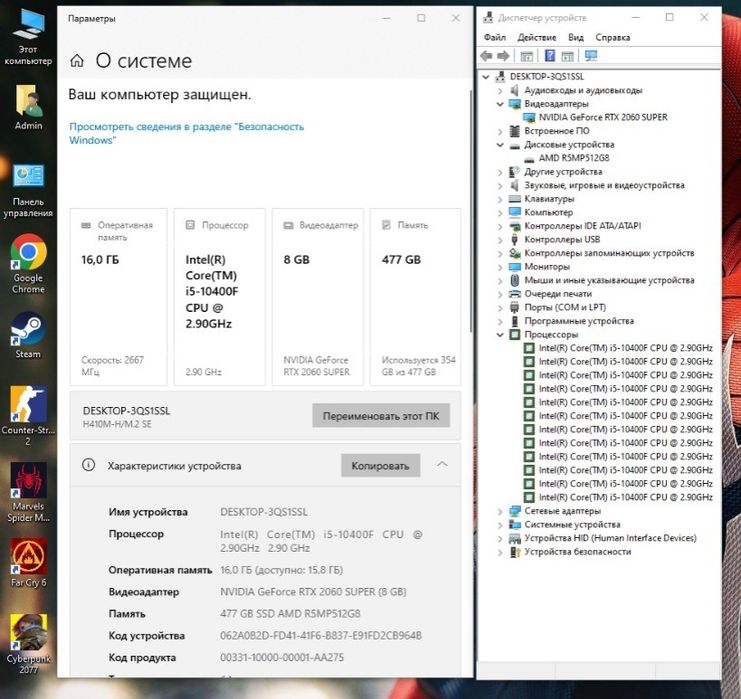The height and width of the screenshot is (699, 741).
Task: Open the Вид menu
Action: [576, 37]
